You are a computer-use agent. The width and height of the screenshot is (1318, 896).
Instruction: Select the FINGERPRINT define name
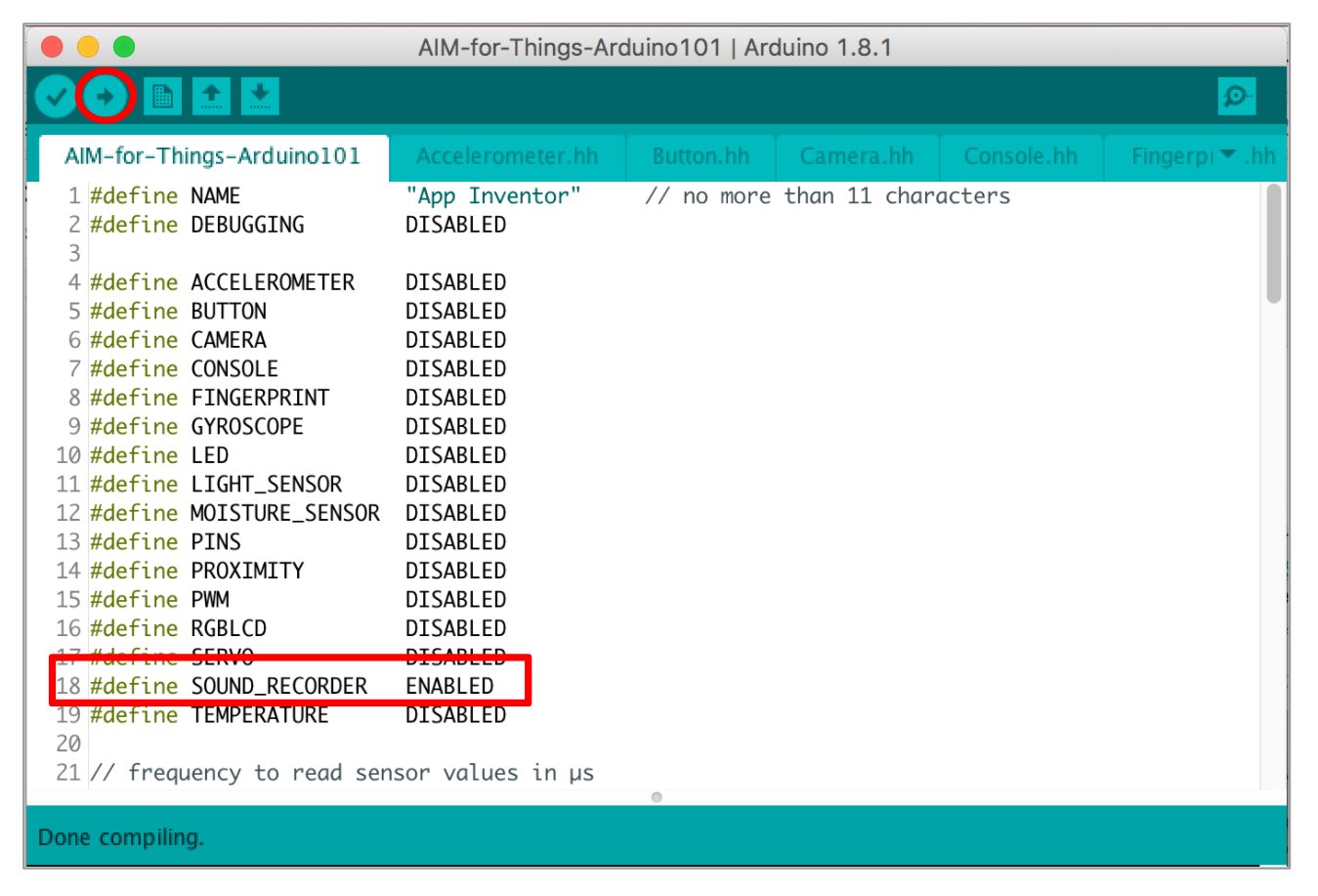tap(260, 398)
